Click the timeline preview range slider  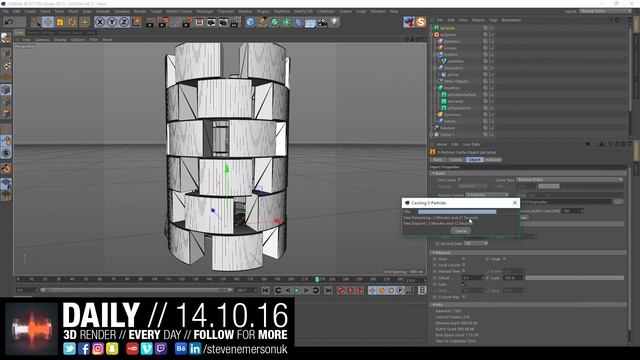(137, 290)
